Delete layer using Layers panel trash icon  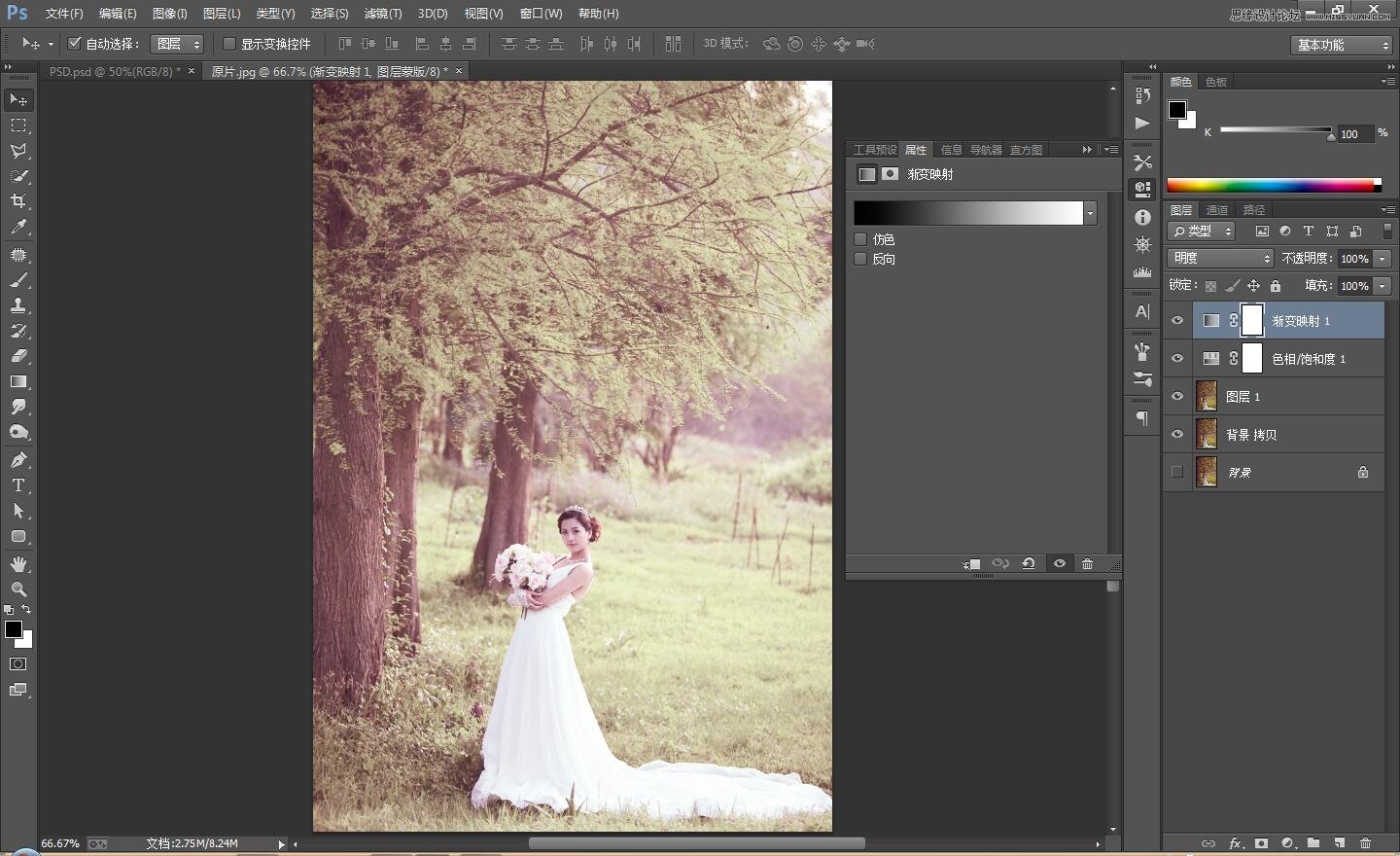[1365, 843]
